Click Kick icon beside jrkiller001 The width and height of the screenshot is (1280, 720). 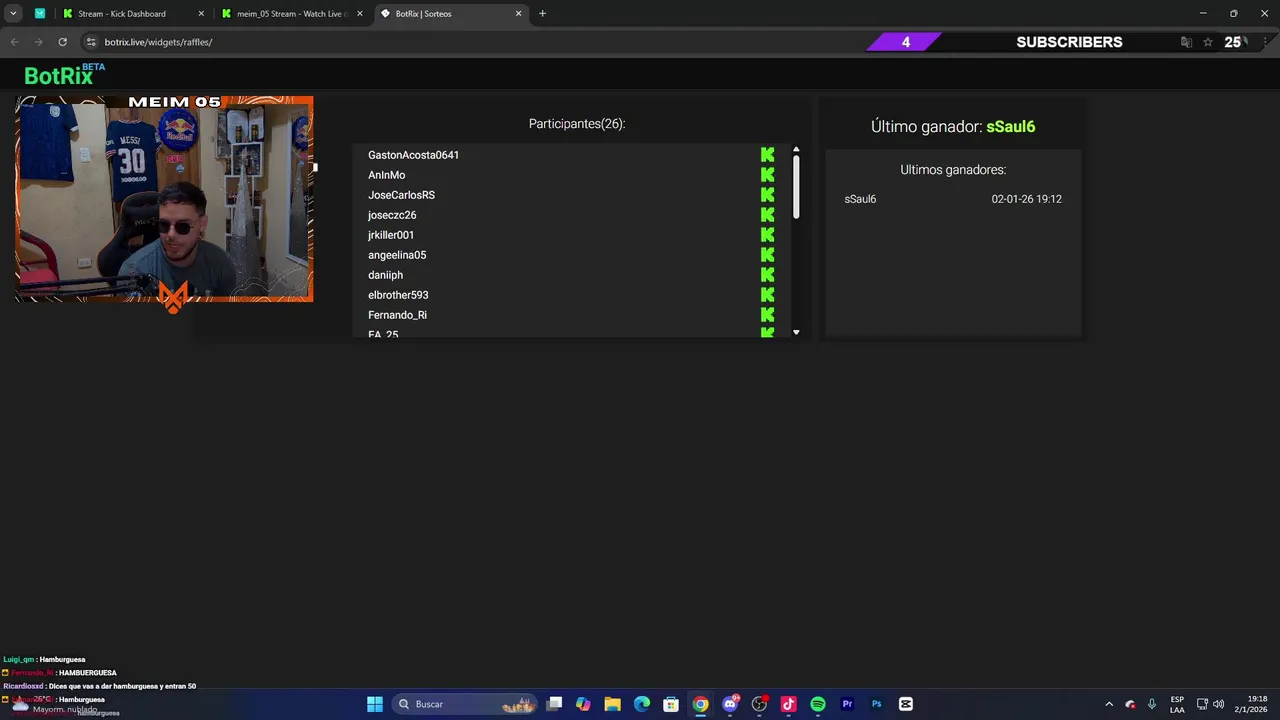pyautogui.click(x=767, y=235)
